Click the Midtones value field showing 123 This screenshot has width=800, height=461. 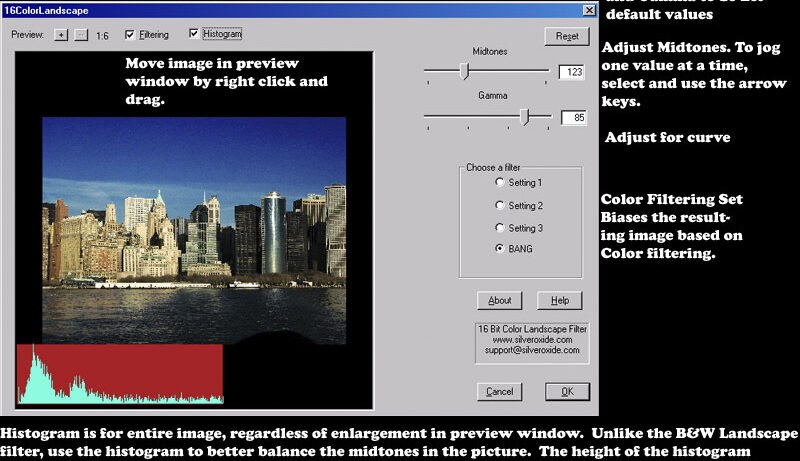tap(572, 72)
